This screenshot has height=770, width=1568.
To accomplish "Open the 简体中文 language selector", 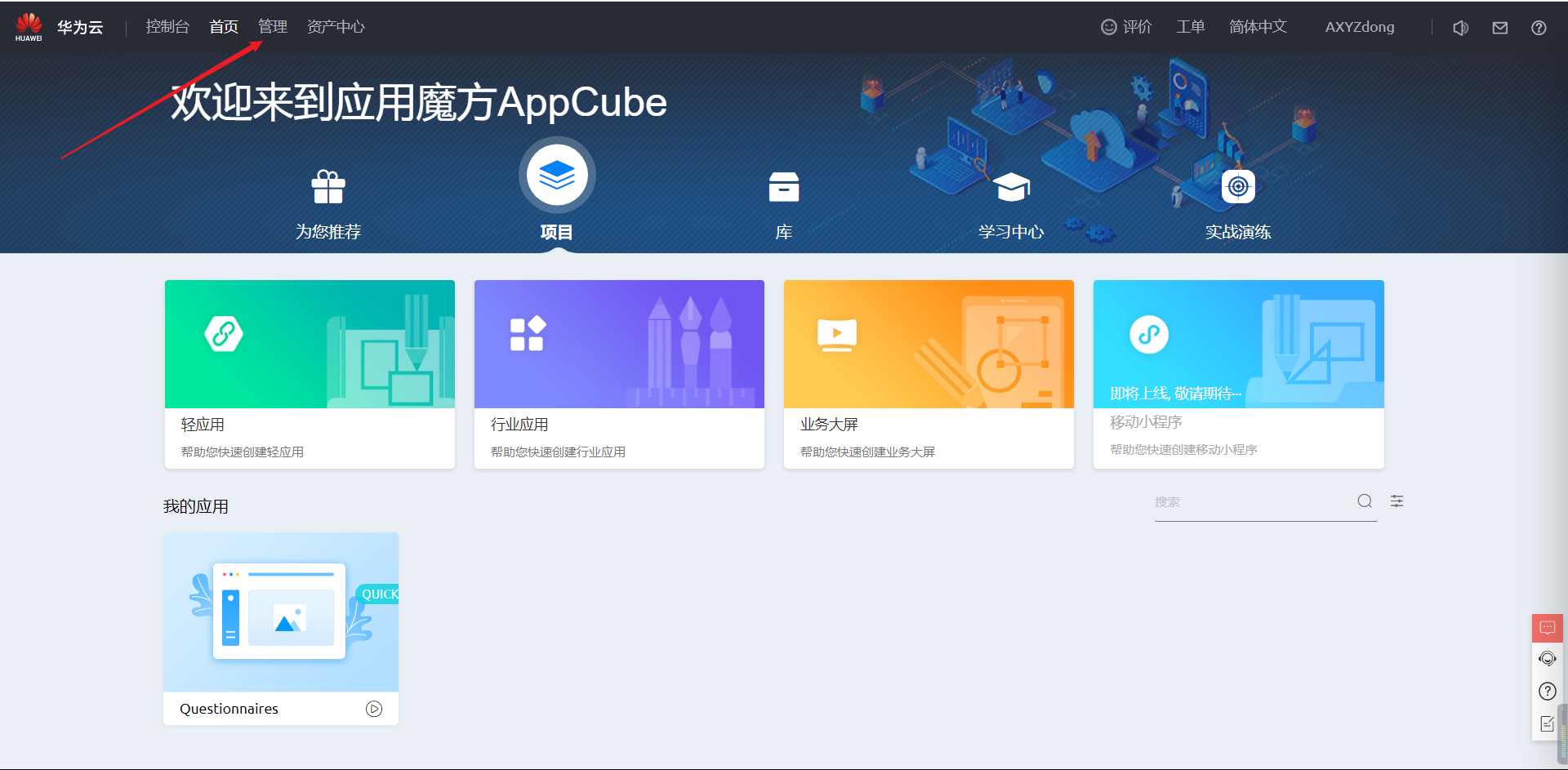I will pyautogui.click(x=1258, y=27).
